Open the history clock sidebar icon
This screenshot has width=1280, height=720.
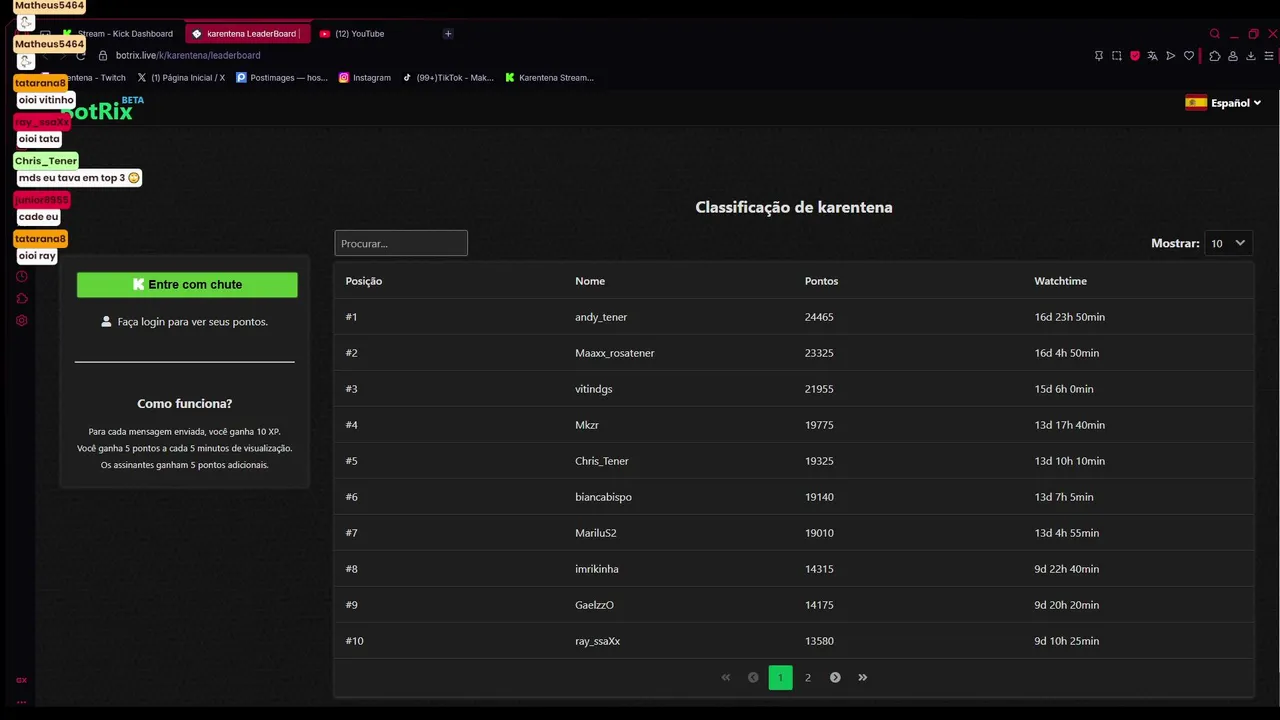tap(22, 276)
